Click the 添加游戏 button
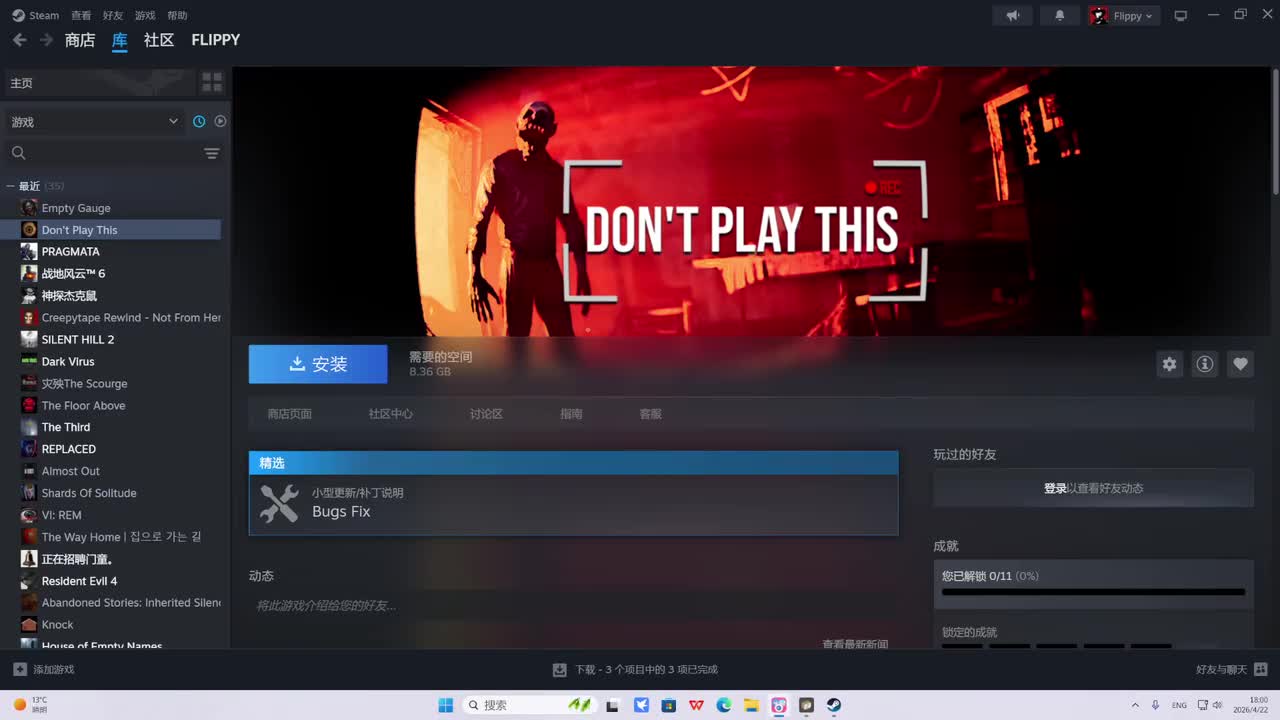 pyautogui.click(x=44, y=669)
